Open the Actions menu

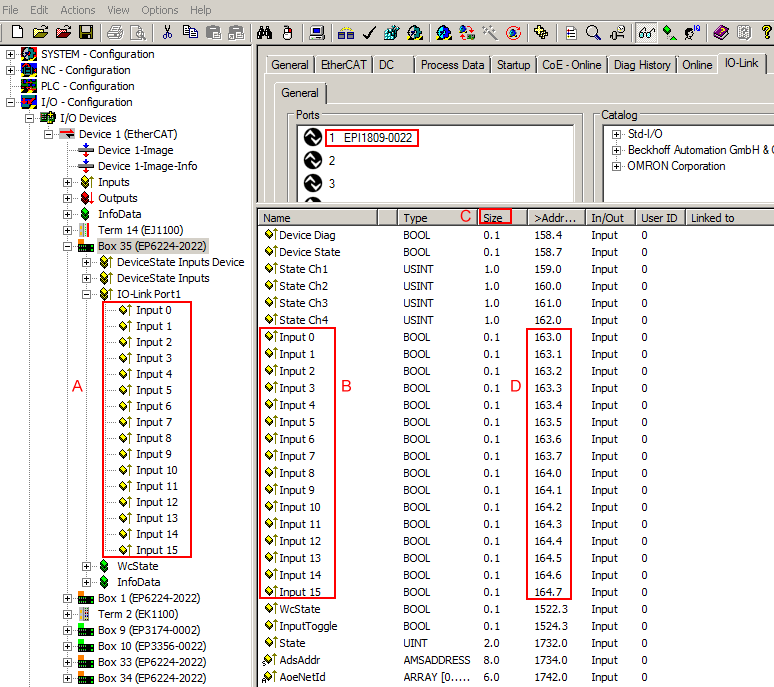(77, 10)
